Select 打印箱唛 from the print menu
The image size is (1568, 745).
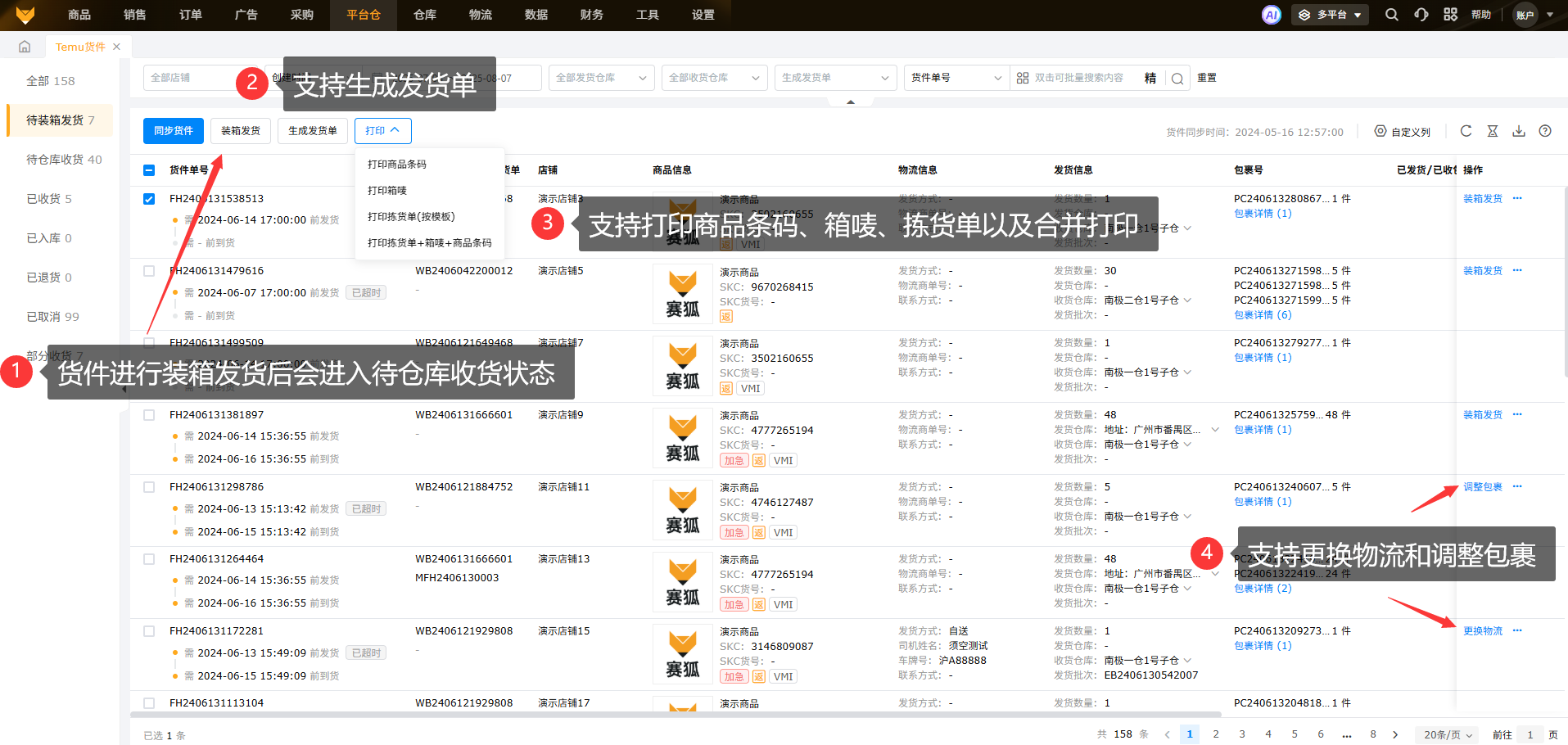coord(387,191)
